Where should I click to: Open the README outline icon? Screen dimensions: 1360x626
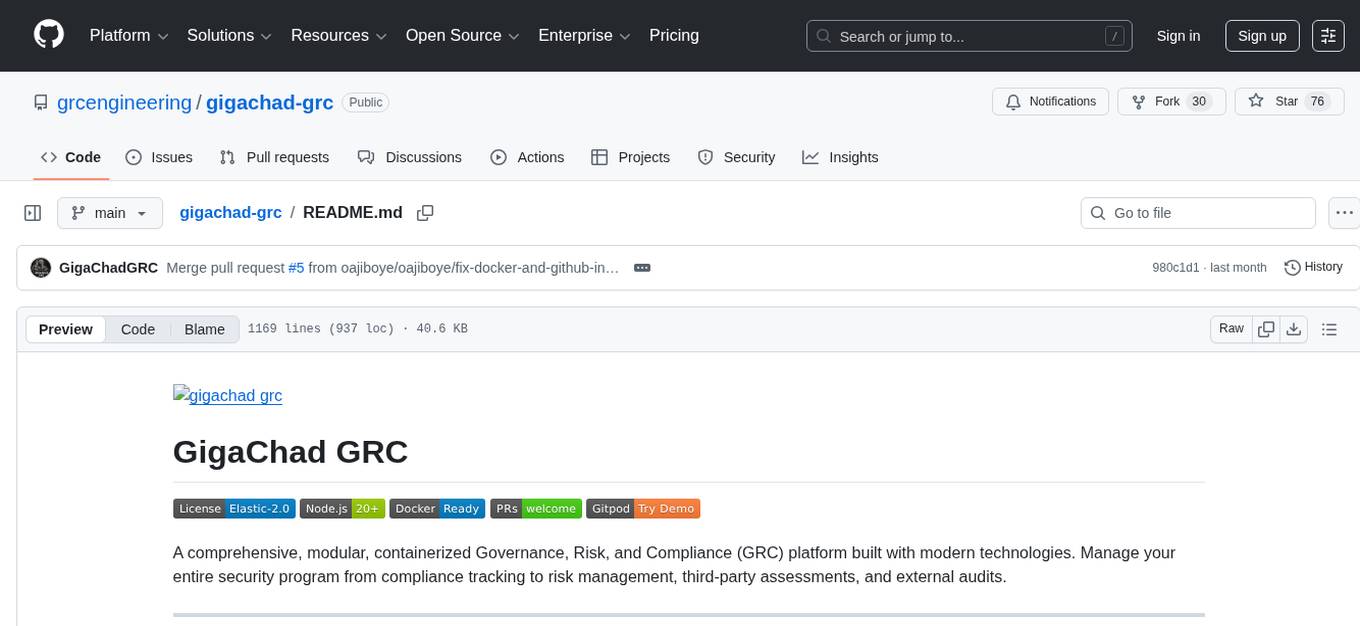pos(1330,328)
